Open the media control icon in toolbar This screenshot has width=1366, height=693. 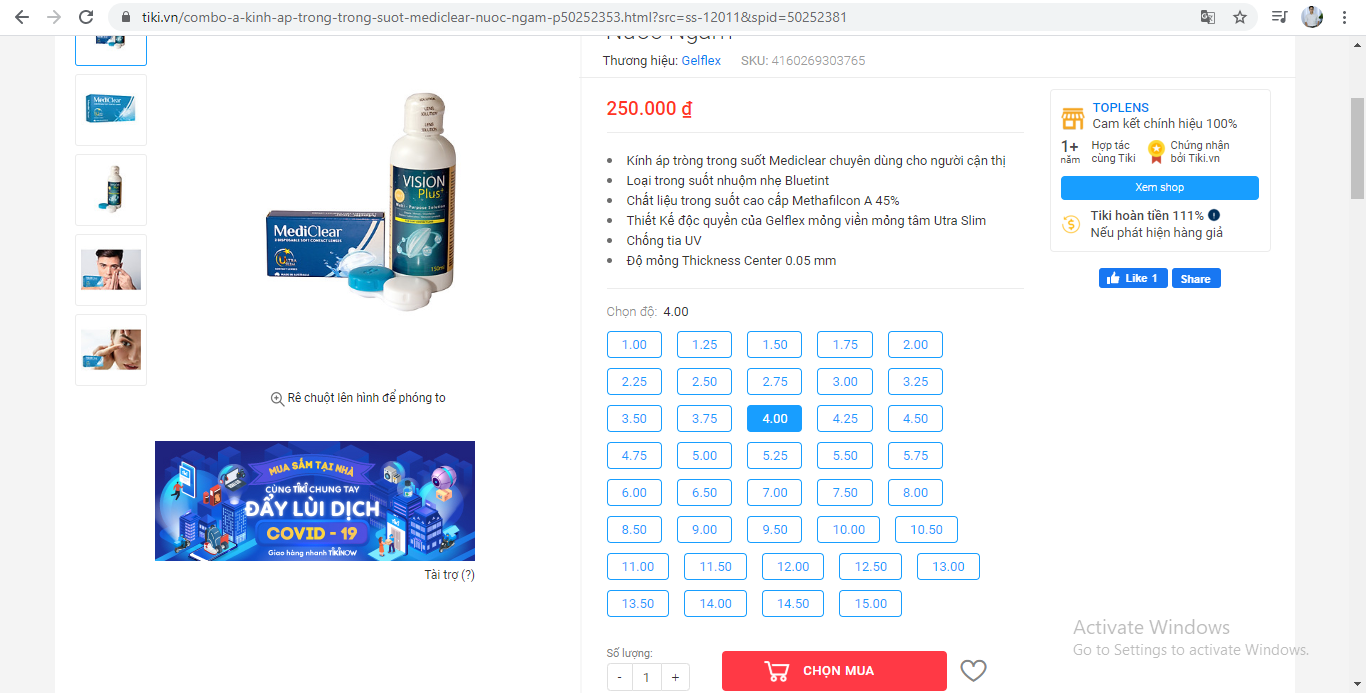(x=1279, y=17)
